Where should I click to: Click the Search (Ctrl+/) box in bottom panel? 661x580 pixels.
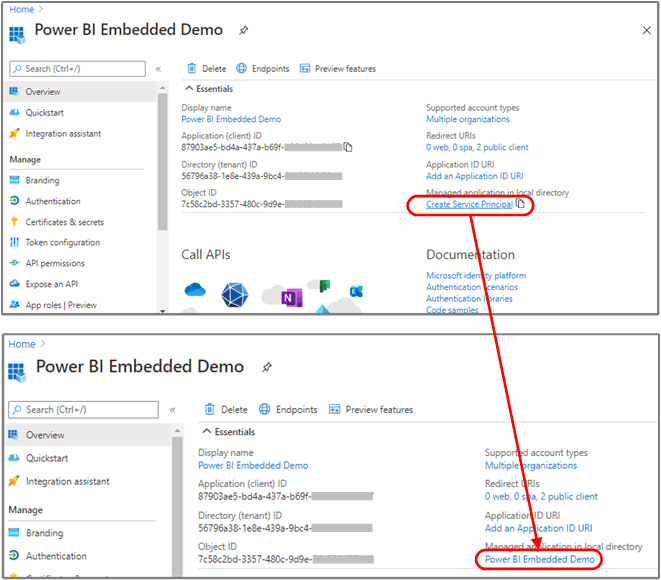point(83,410)
